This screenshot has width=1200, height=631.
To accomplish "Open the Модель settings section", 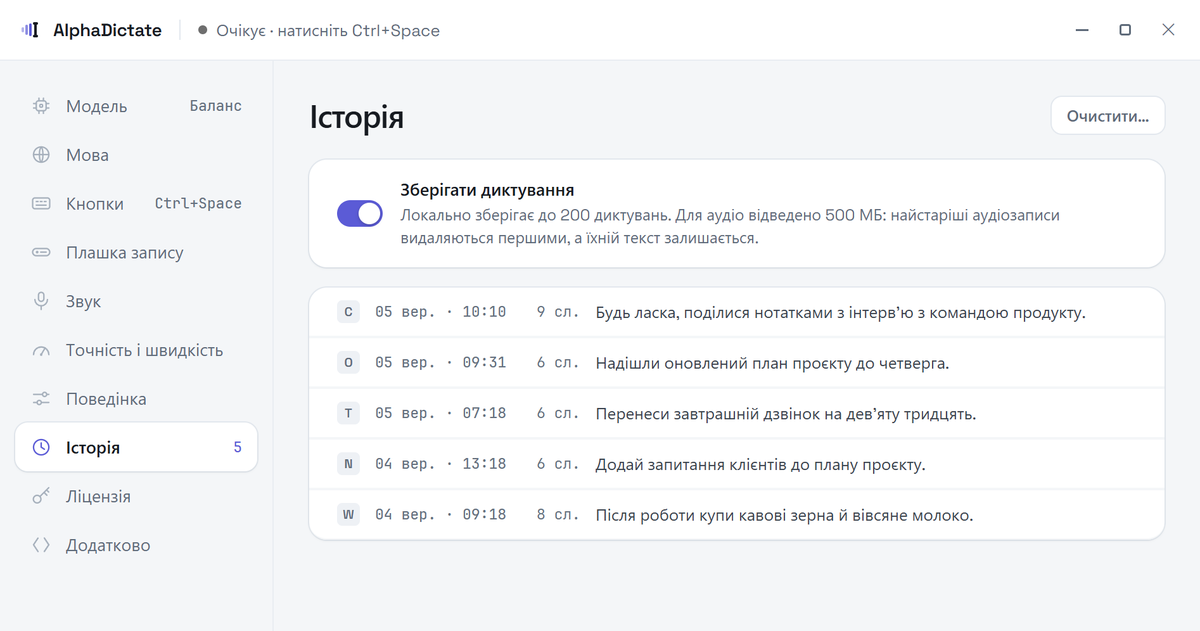I will point(136,106).
